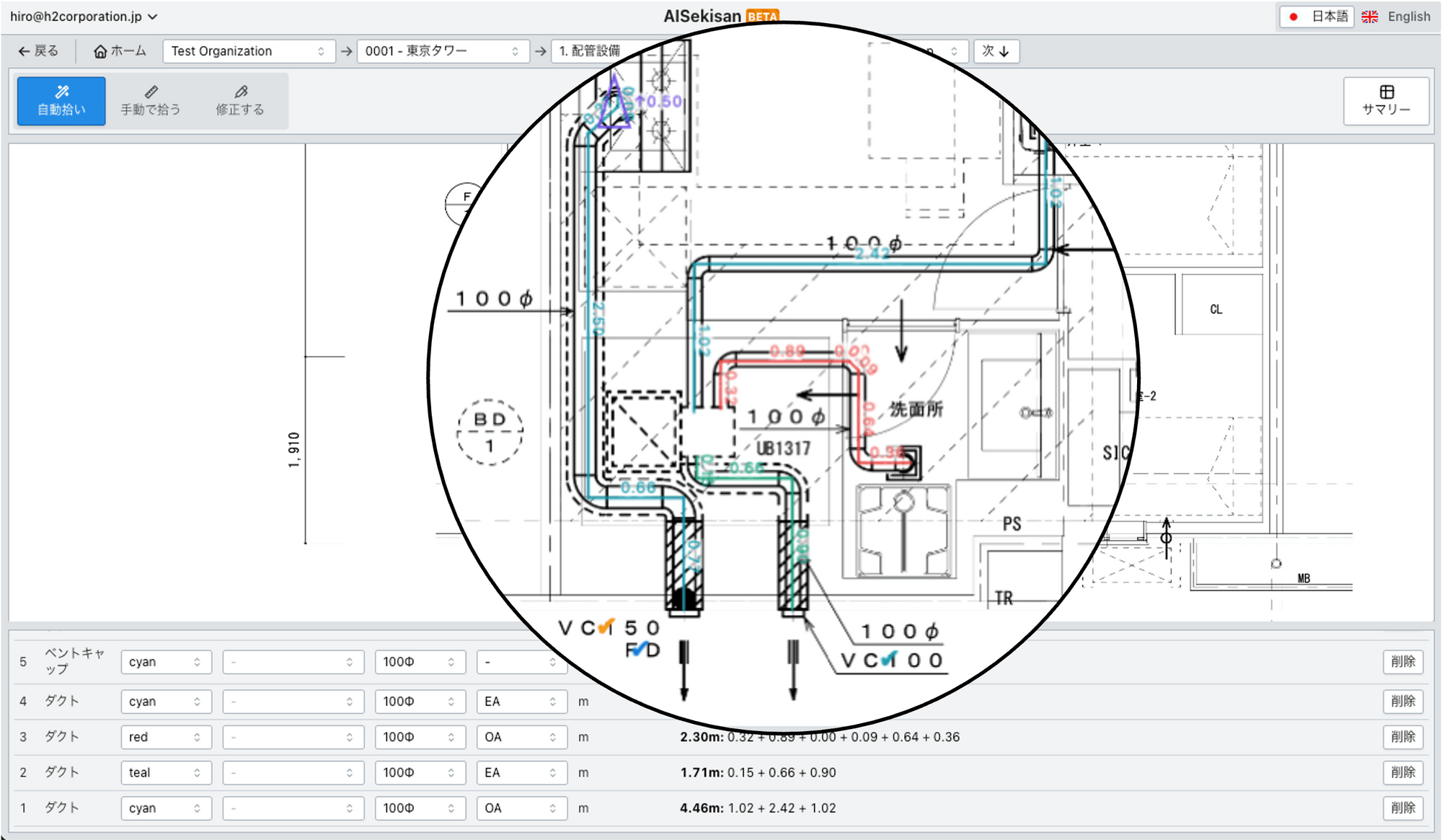Image resolution: width=1442 pixels, height=840 pixels.
Task: Click the 2.42 length label on drawing
Action: click(872, 254)
